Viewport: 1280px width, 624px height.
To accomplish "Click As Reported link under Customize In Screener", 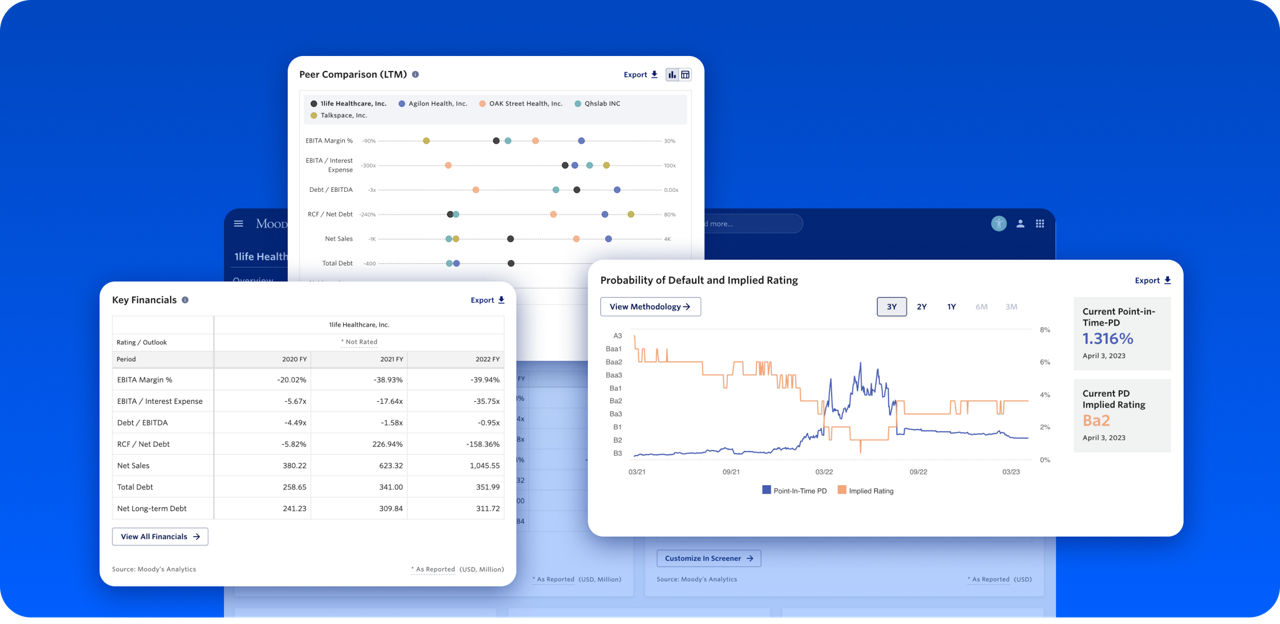I will click(x=991, y=579).
